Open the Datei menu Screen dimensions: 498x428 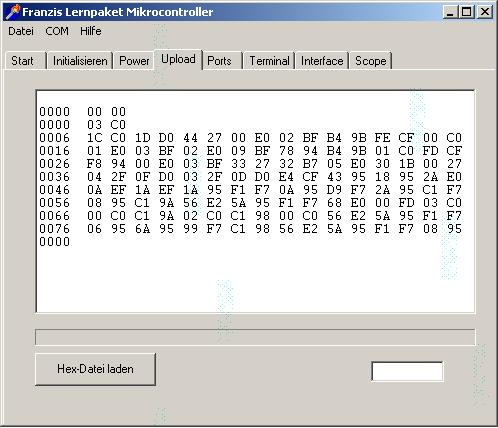point(21,31)
